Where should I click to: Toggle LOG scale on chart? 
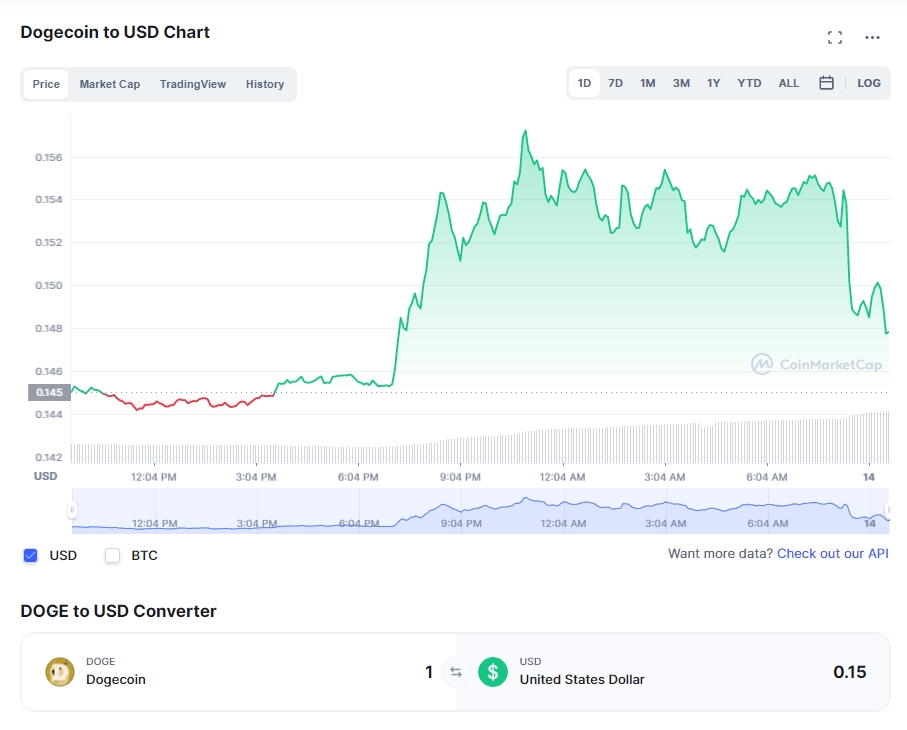pyautogui.click(x=869, y=83)
